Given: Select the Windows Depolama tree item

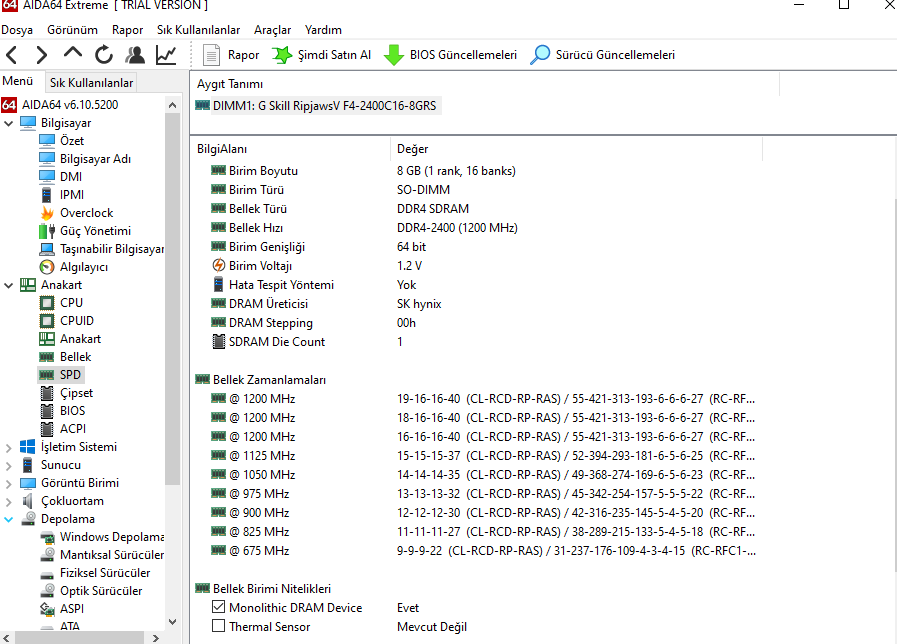Looking at the screenshot, I should (112, 537).
